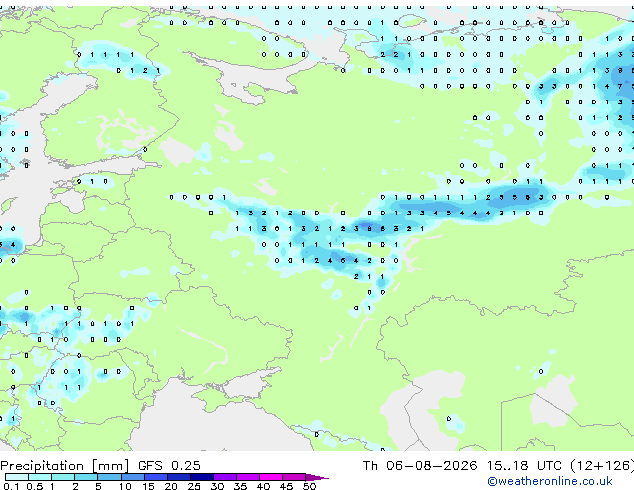Click the purple arrow tip above 50 mm
Screen dimensions: 634x490
pyautogui.click(x=317, y=477)
